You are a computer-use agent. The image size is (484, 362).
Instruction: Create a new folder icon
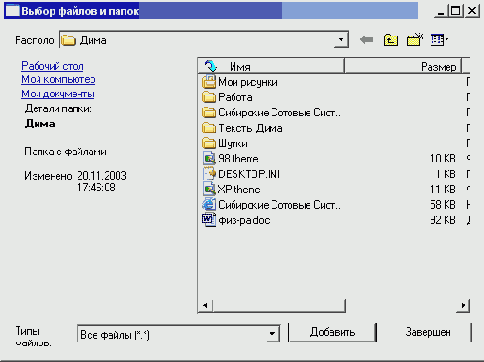coord(415,40)
